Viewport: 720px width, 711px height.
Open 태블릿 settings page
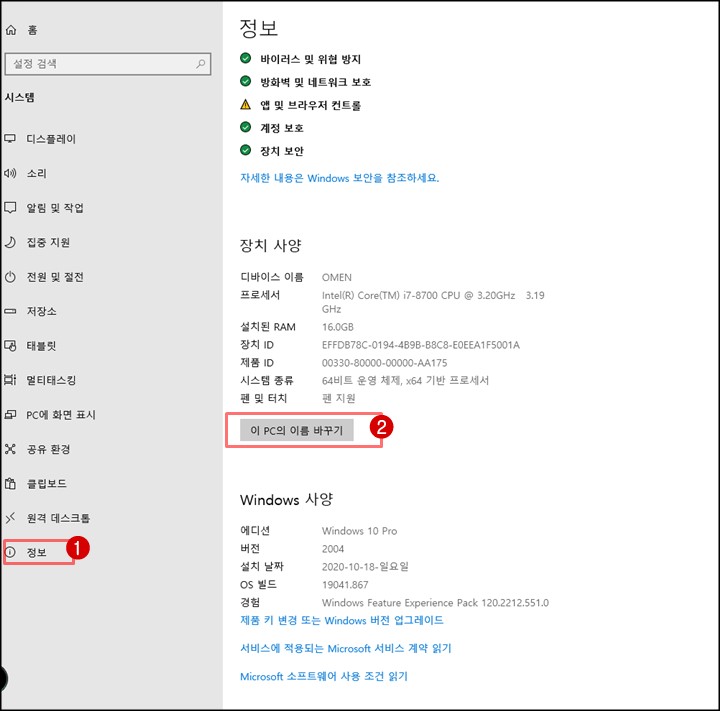pyautogui.click(x=41, y=345)
